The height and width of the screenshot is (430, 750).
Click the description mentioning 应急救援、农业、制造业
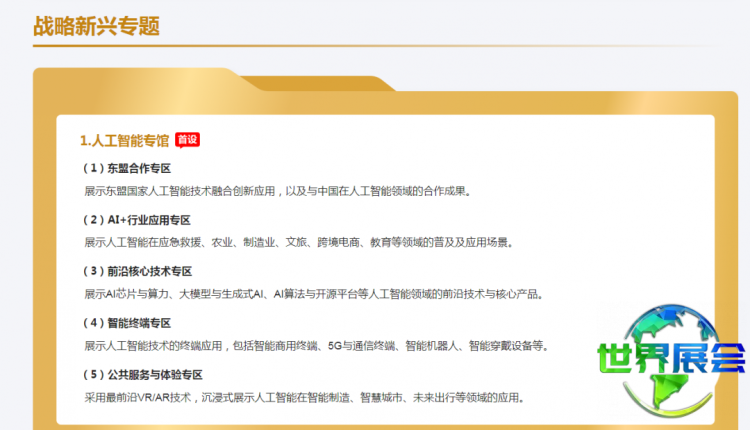(297, 242)
